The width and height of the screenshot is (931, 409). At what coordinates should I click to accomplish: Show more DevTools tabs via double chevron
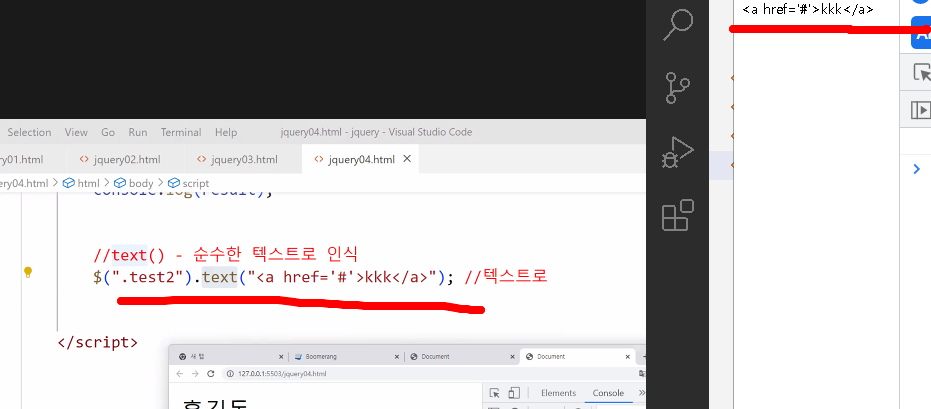click(641, 393)
